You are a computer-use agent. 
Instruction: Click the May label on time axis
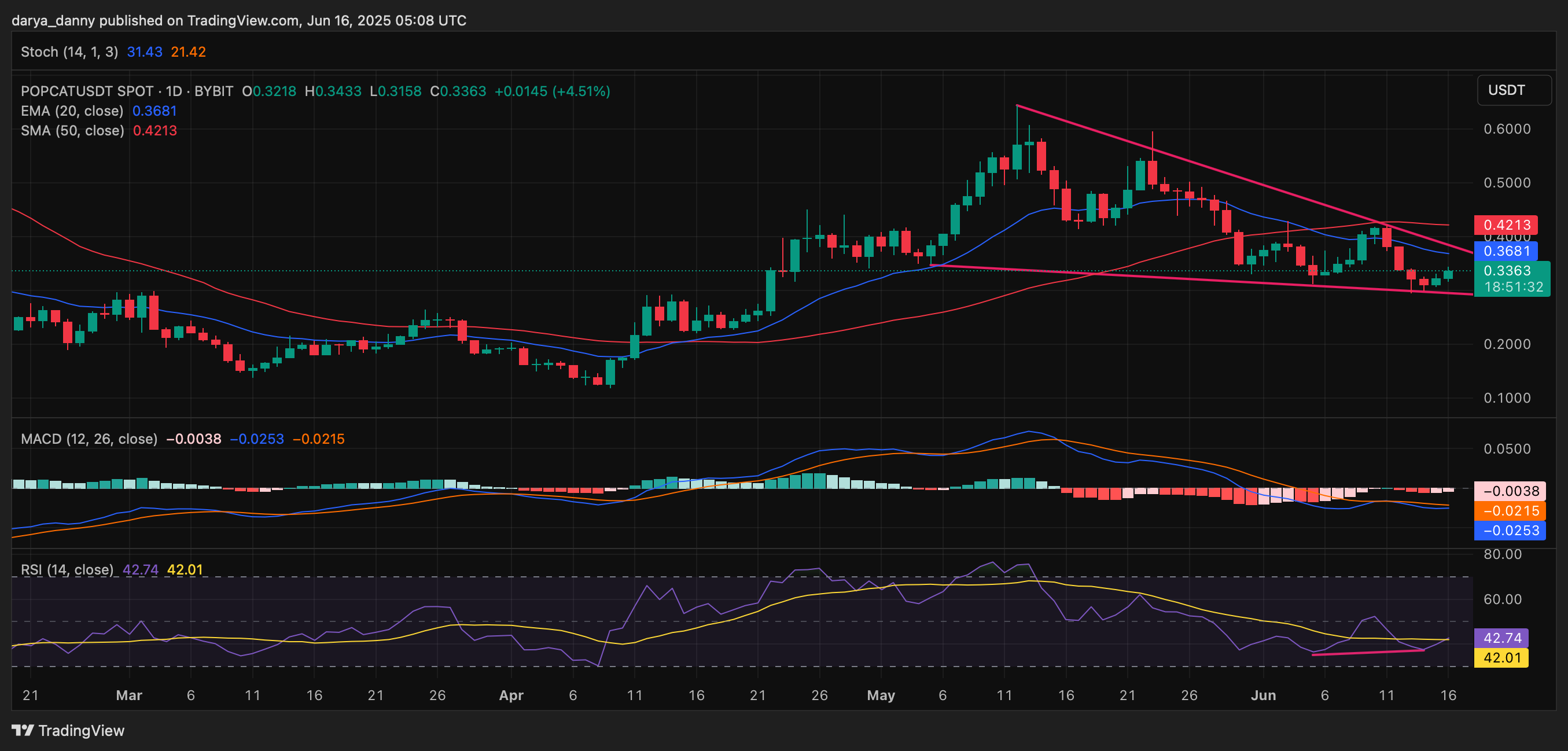[x=880, y=695]
